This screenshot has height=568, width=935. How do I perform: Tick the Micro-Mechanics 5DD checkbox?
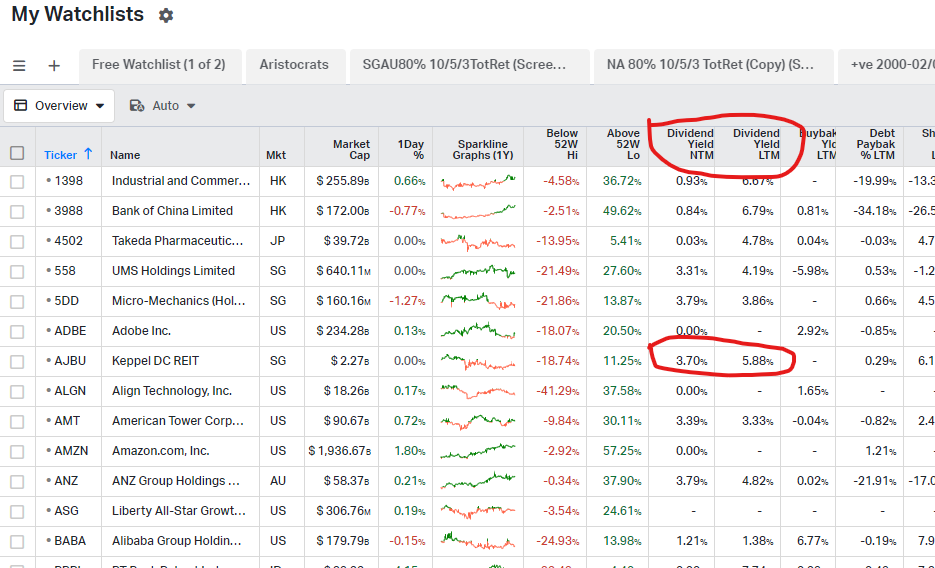[x=17, y=302]
